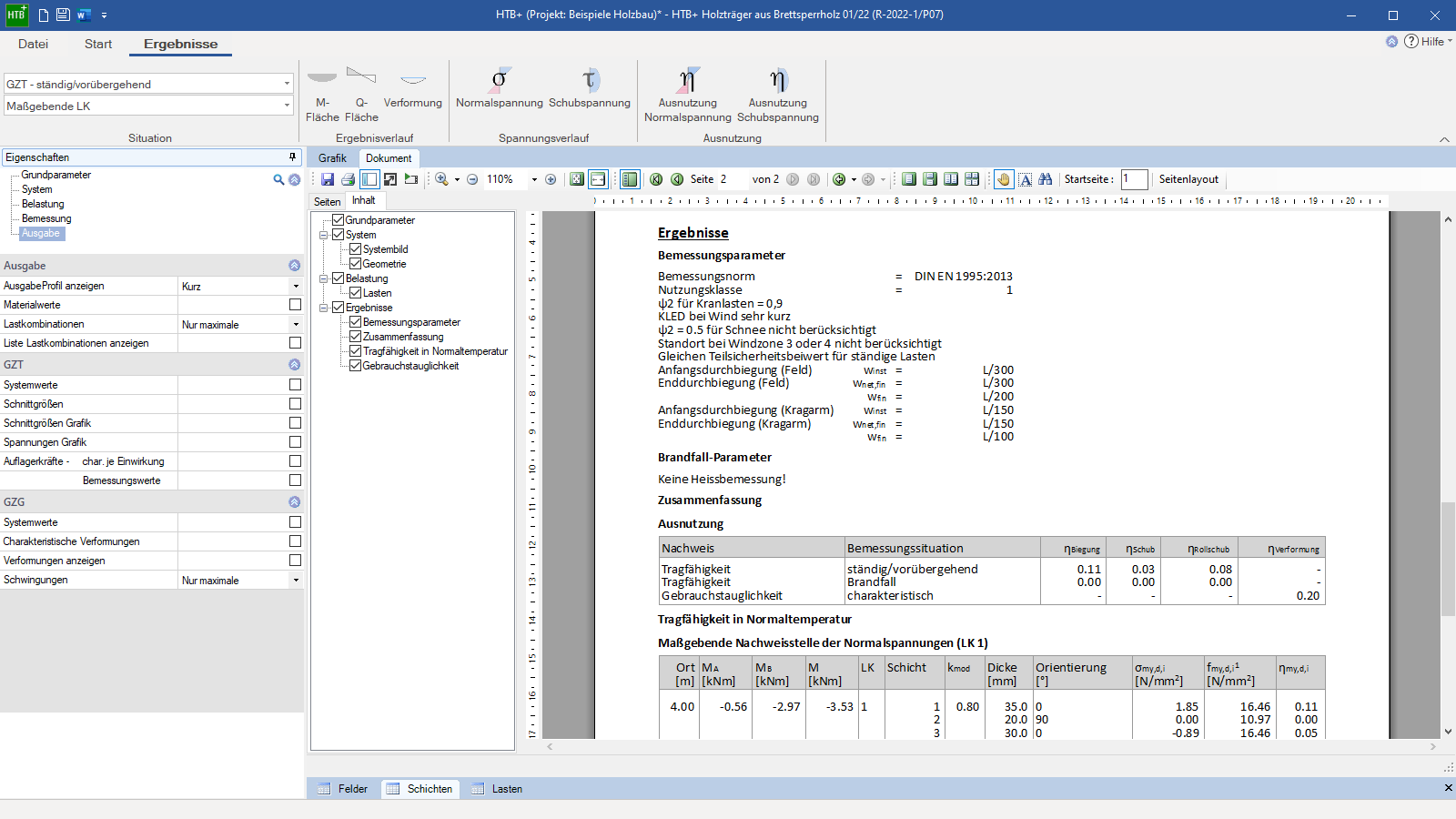1456x819 pixels.
Task: Fit whole page in view icon
Action: [576, 179]
